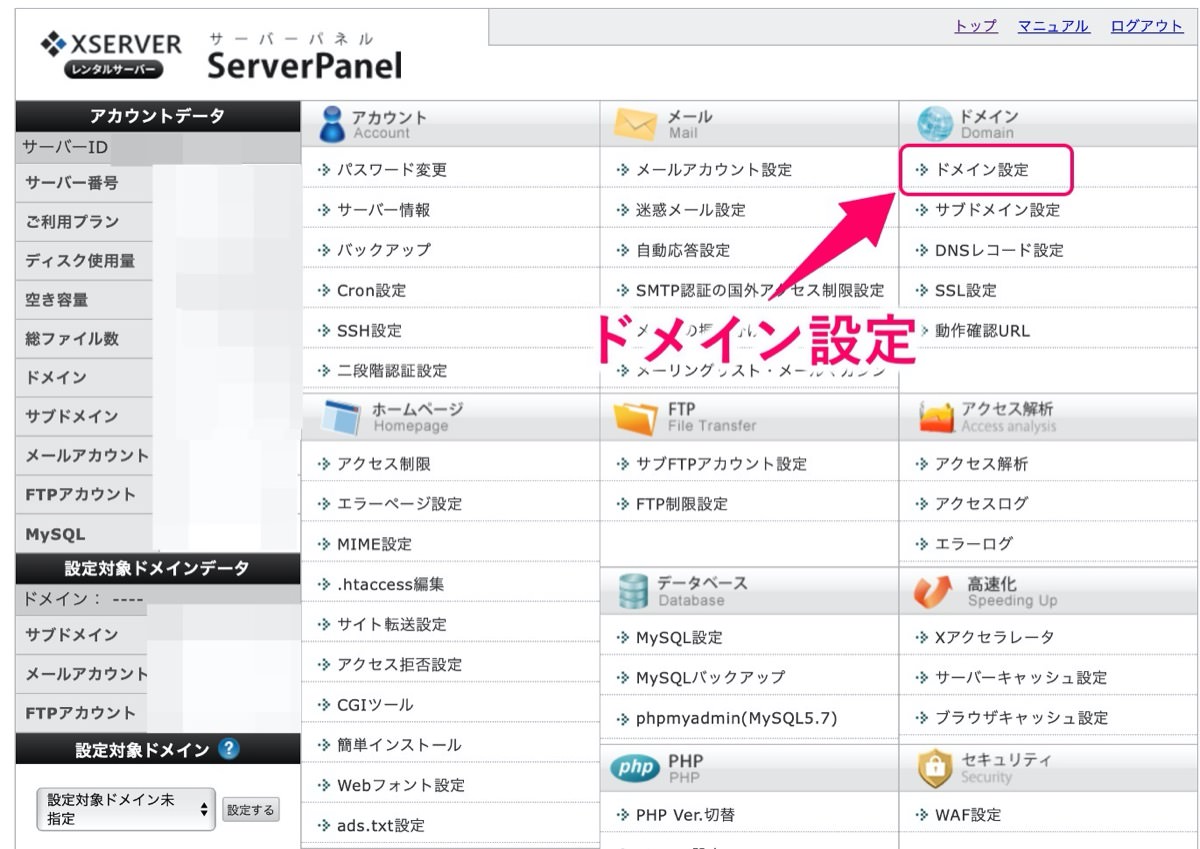
Task: Open サブFTPアカウント設定
Action: click(x=721, y=464)
